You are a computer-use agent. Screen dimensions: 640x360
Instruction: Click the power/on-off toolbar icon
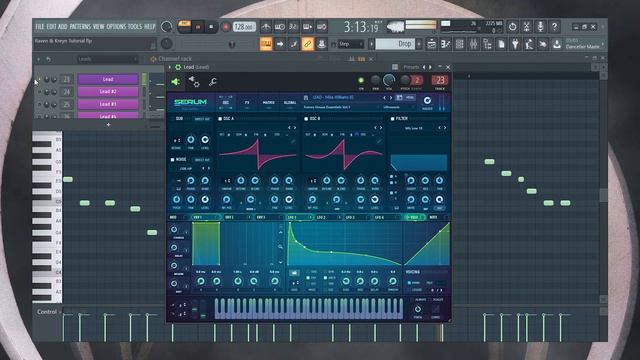512,27
